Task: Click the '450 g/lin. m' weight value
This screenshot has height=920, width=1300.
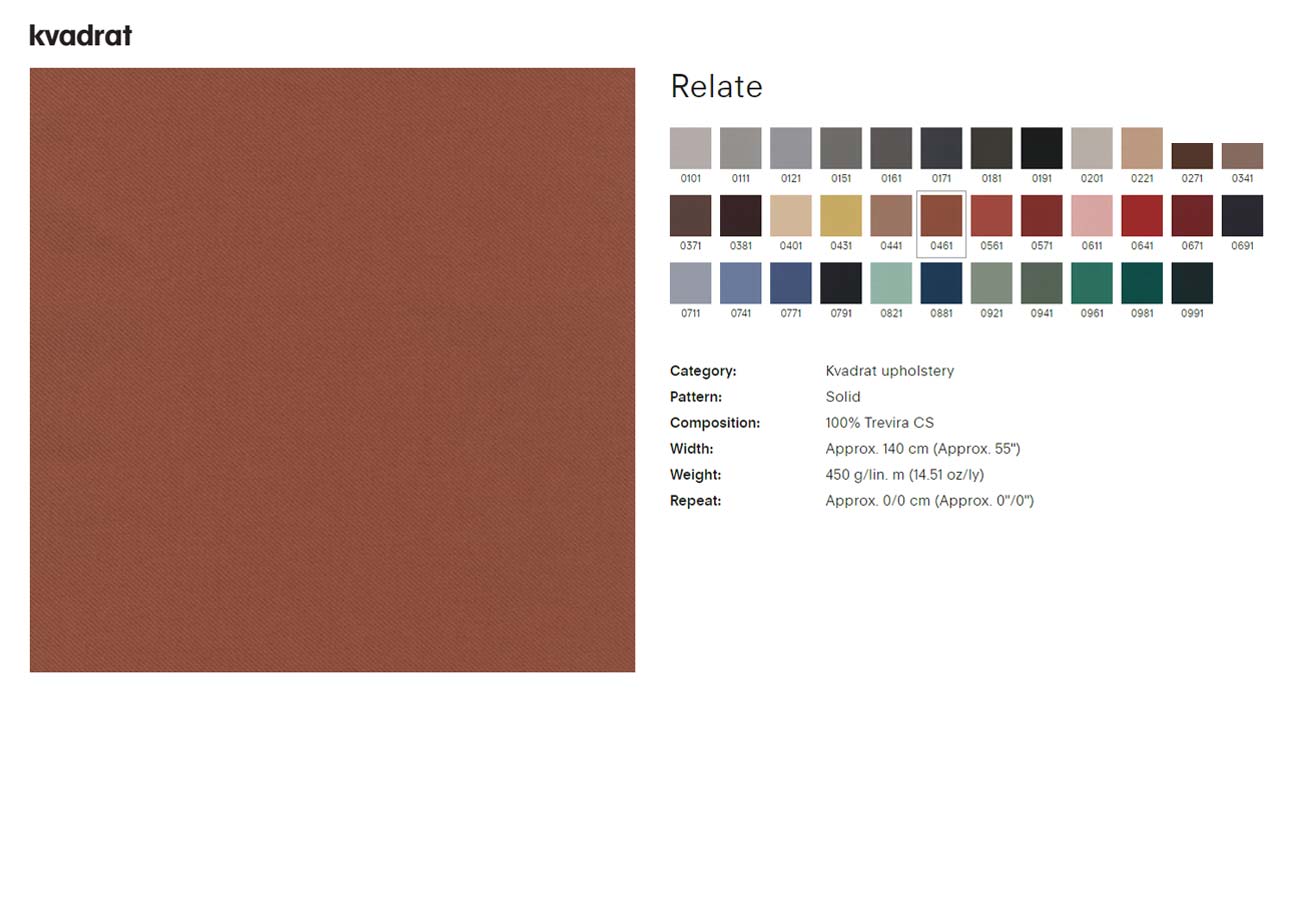Action: coord(905,475)
